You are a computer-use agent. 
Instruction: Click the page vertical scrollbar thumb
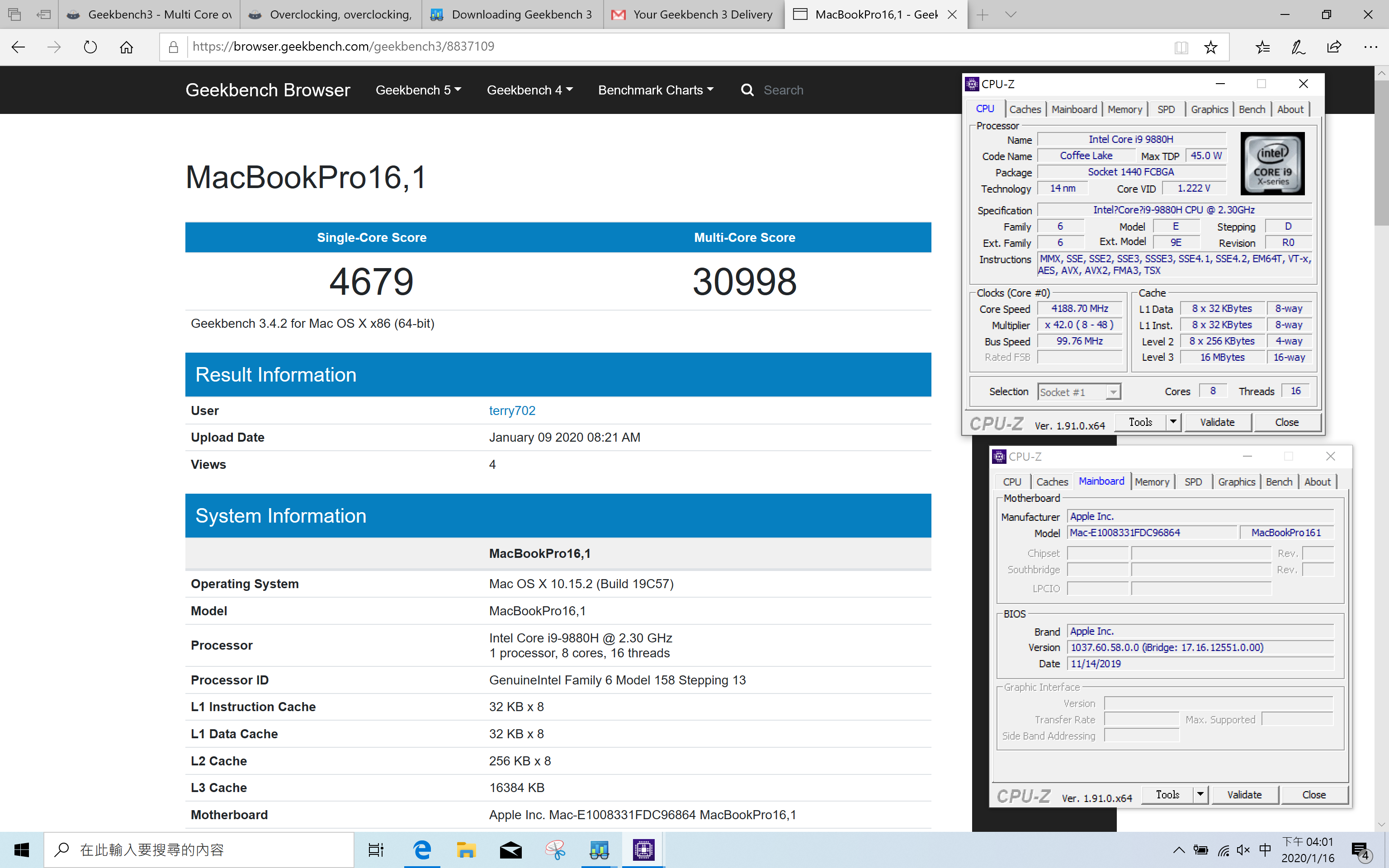[x=1381, y=153]
